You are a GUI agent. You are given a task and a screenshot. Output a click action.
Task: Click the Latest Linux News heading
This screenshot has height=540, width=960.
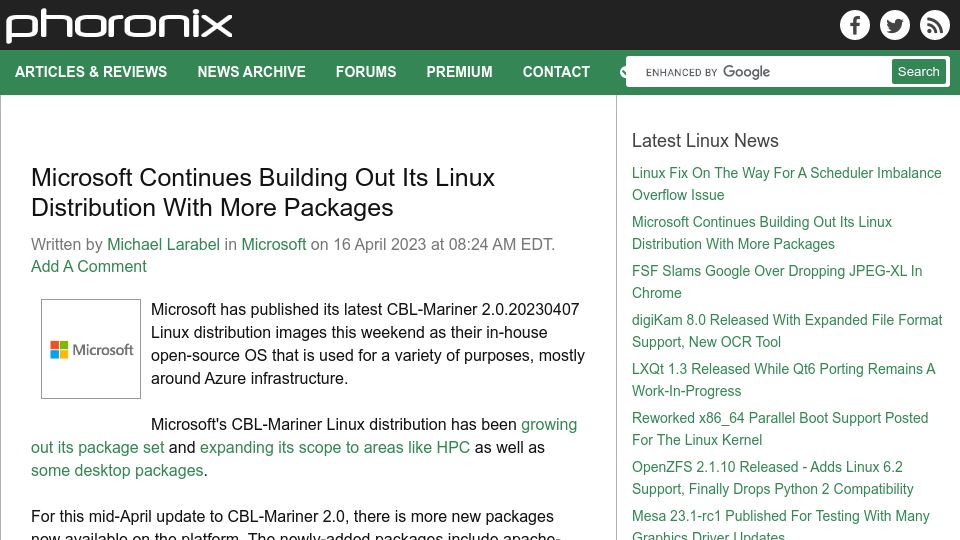pos(705,140)
